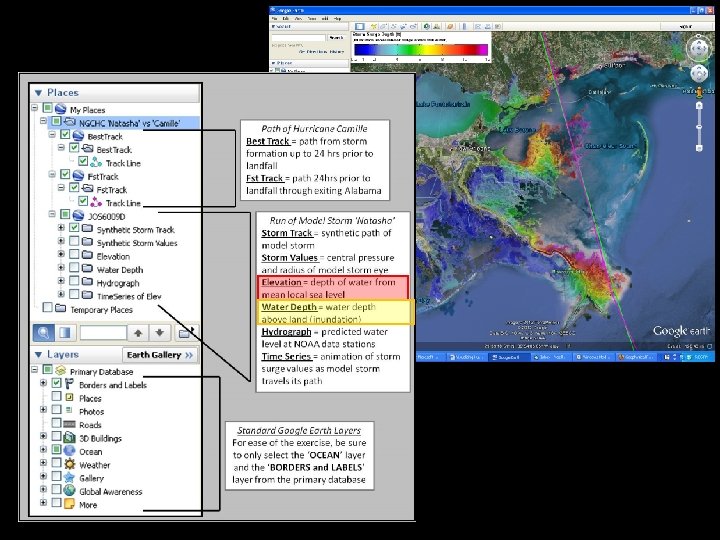This screenshot has width=720, height=540.
Task: Click the zoom slider on the map
Action: coord(699,127)
